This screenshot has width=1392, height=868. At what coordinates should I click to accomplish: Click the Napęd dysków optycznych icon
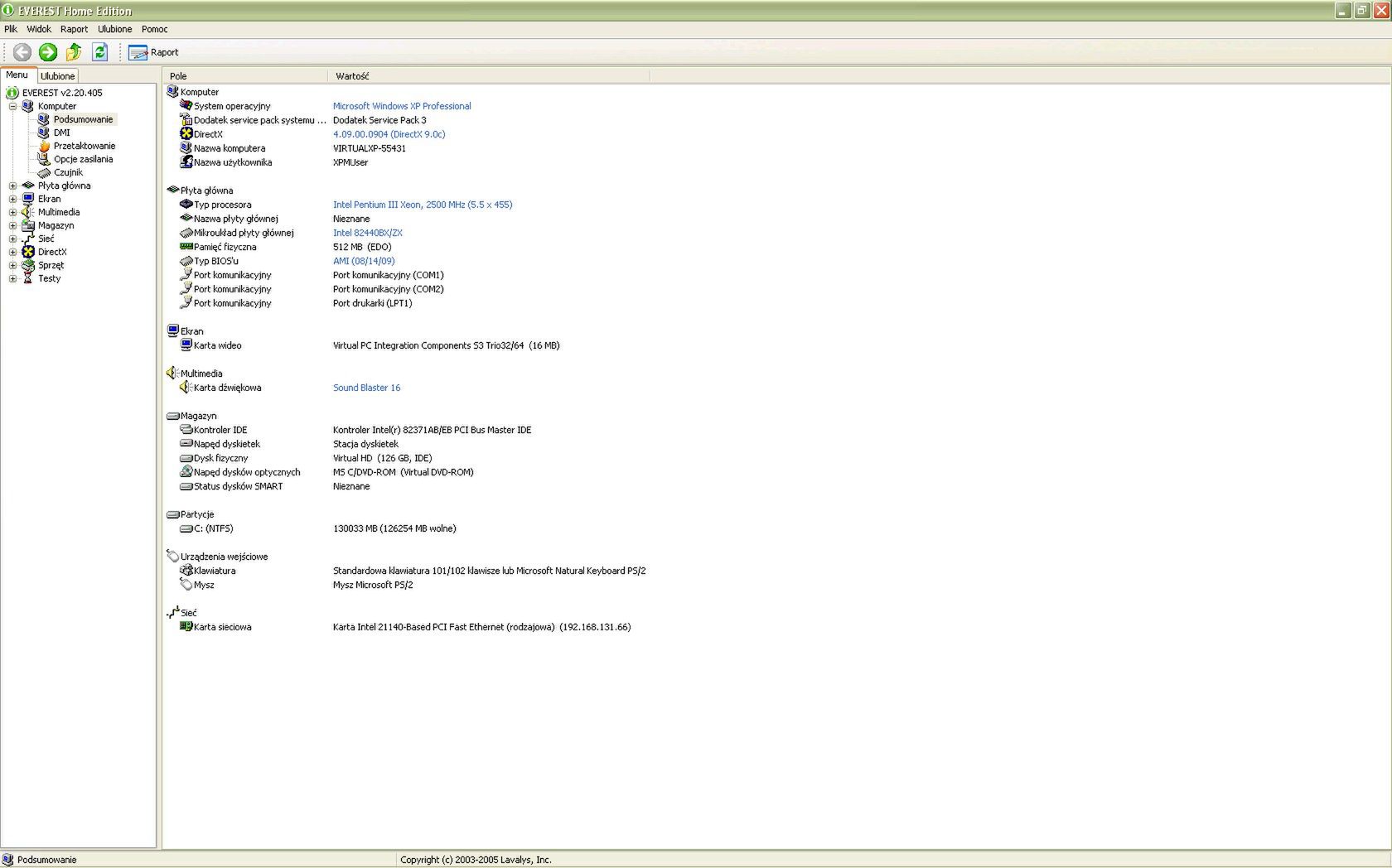pyautogui.click(x=186, y=471)
